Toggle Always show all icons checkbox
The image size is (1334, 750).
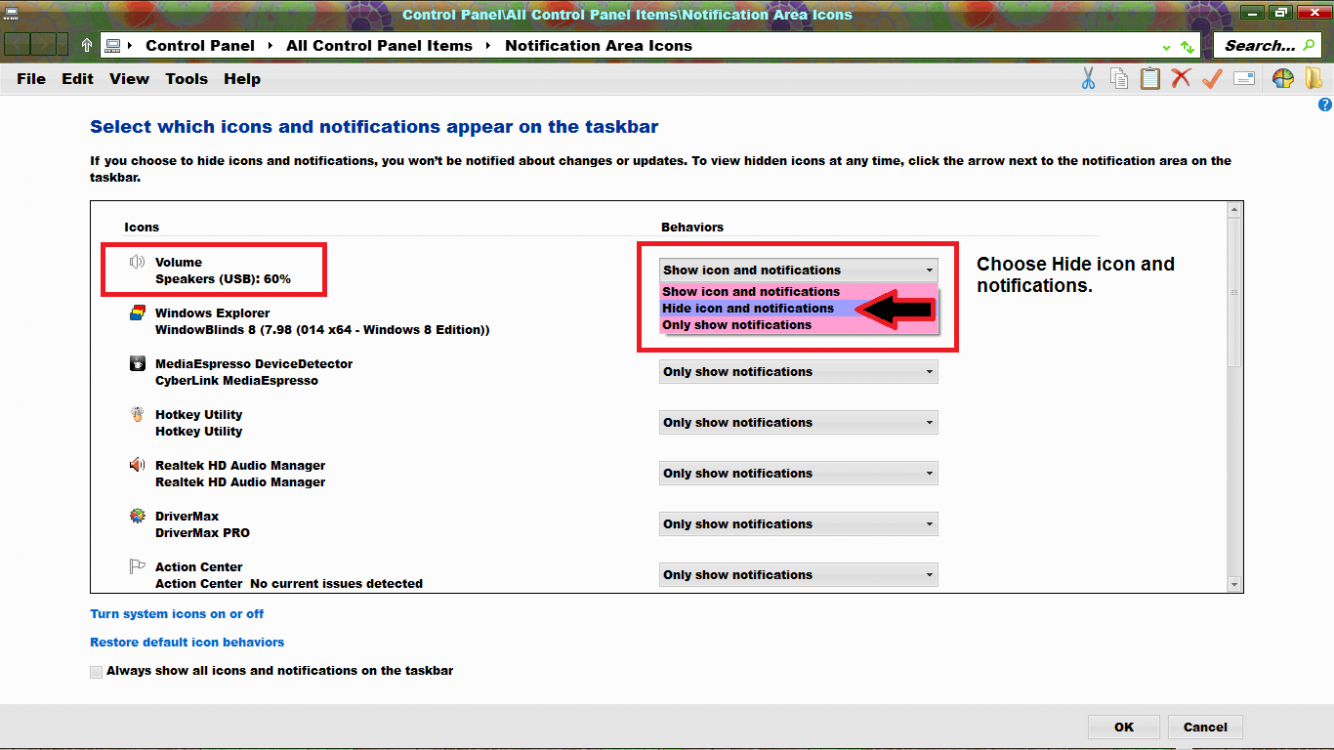coord(96,672)
